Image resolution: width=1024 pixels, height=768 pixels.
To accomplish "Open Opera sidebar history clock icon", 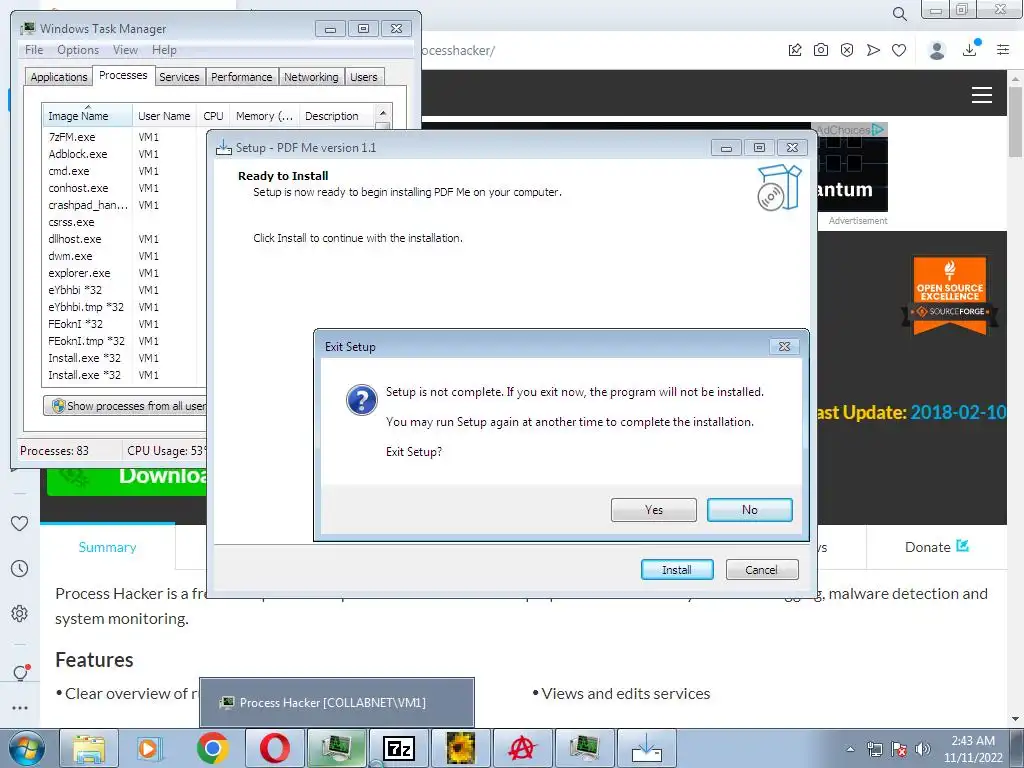I will click(x=20, y=569).
